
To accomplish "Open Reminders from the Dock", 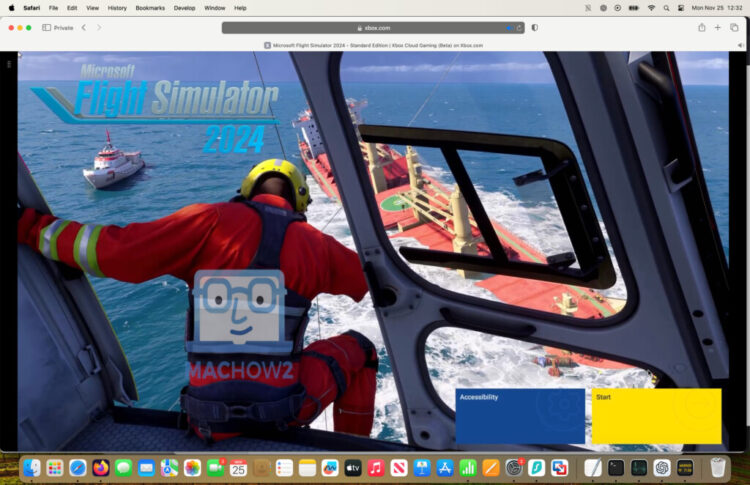I will pos(285,468).
